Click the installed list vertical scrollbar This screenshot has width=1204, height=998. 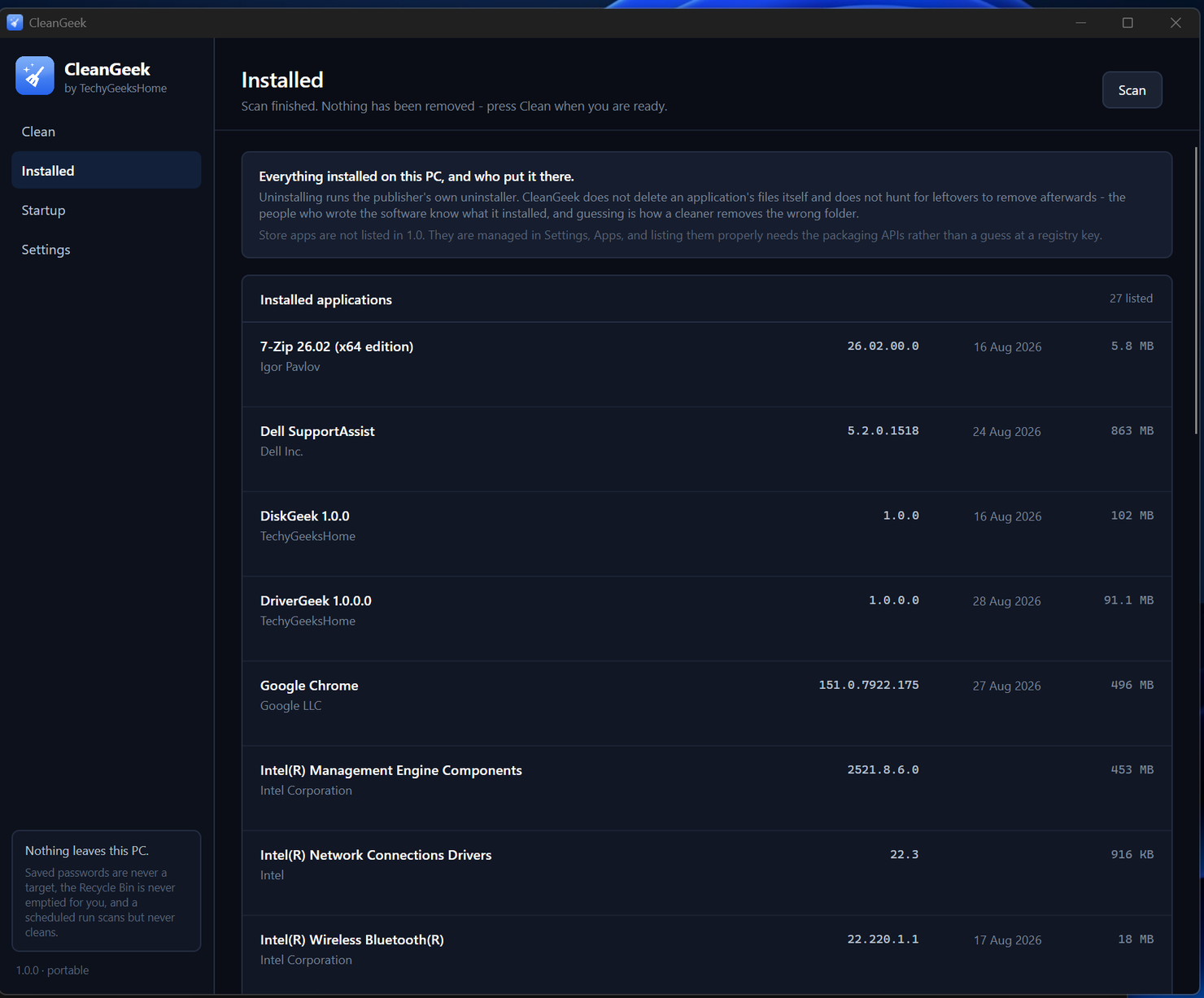pos(1196,290)
